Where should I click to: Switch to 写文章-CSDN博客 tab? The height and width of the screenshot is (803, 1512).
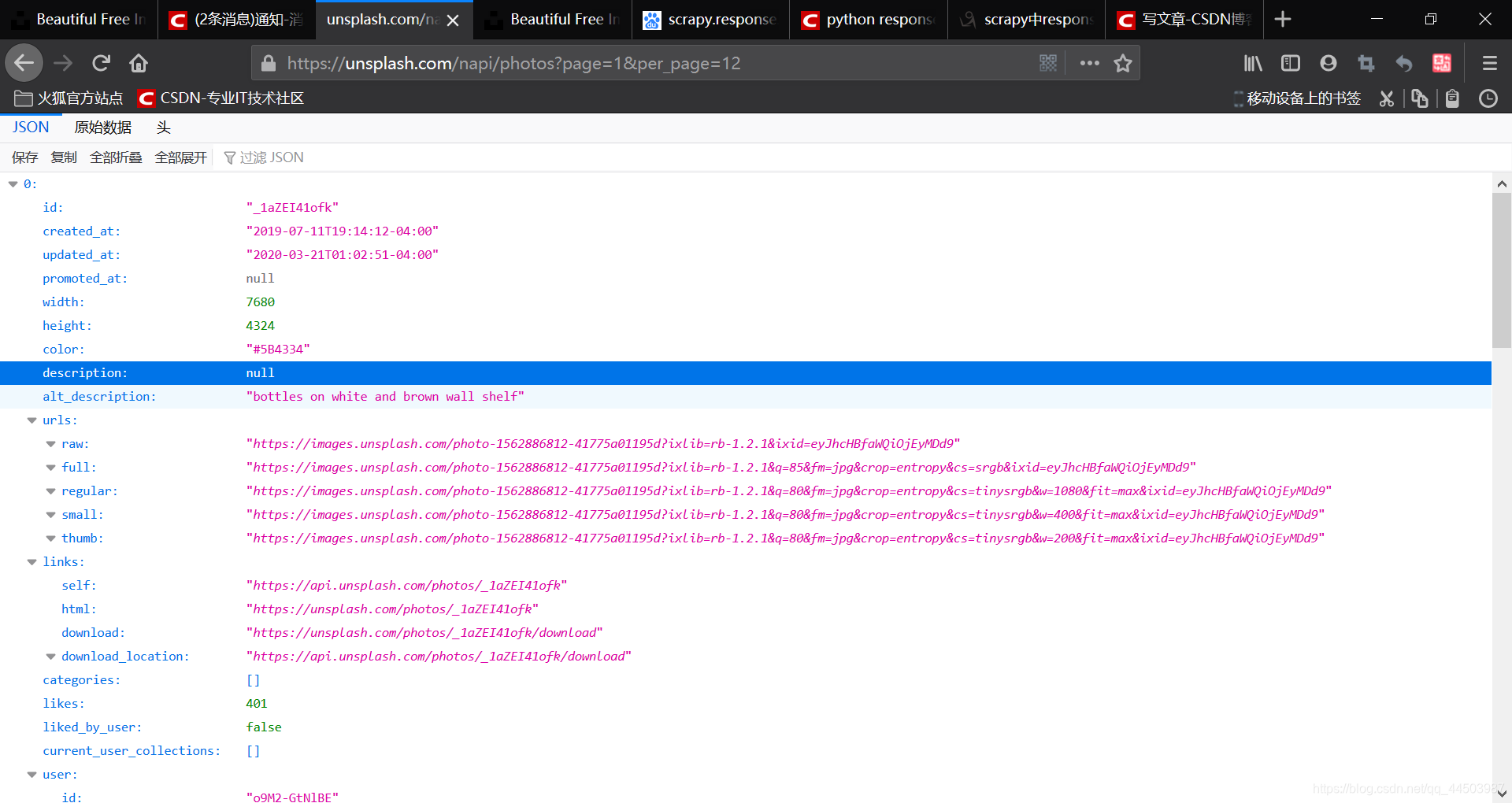click(1184, 20)
